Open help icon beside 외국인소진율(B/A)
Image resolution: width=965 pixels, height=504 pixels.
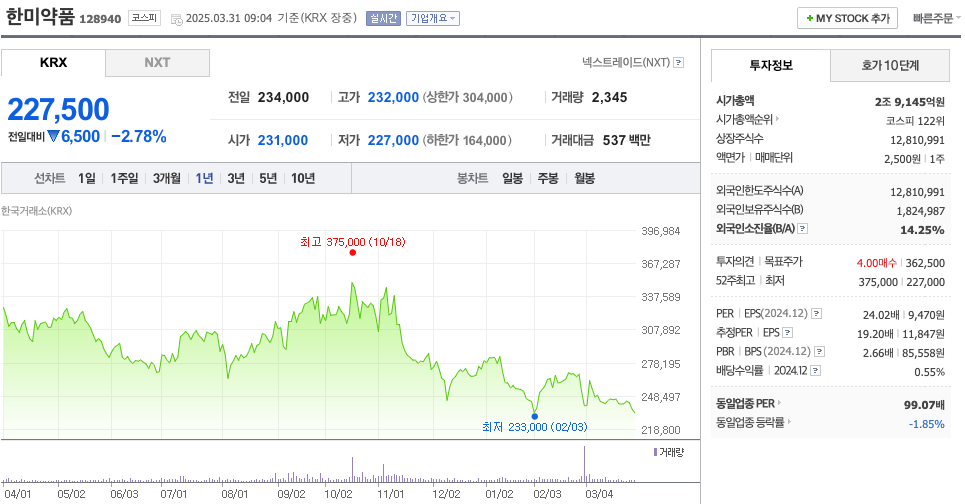click(x=803, y=228)
